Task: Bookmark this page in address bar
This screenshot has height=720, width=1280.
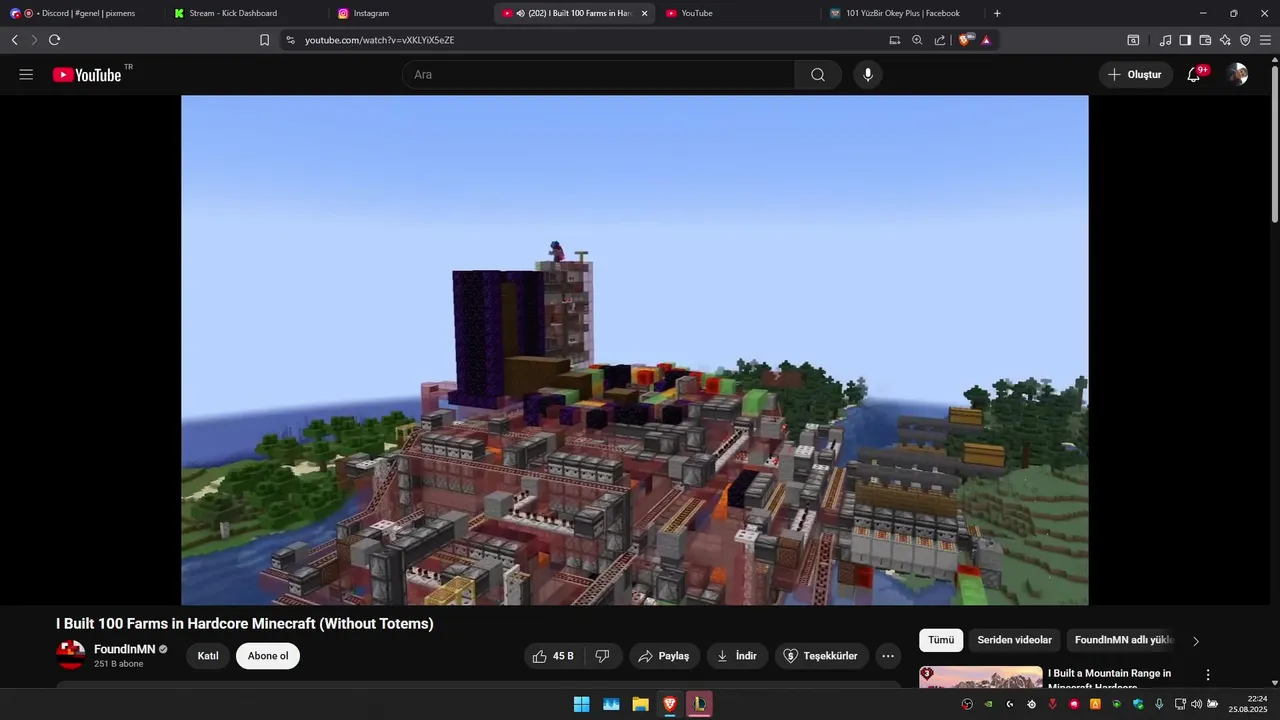Action: (x=264, y=40)
